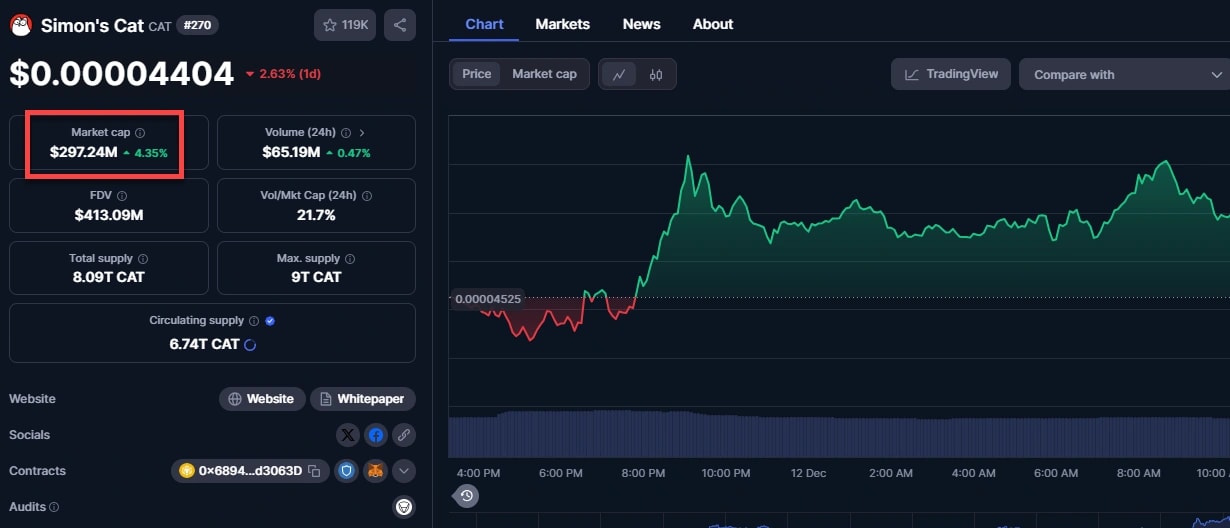Open the TradingView chart button
Screen dimensions: 1230x528
point(951,74)
